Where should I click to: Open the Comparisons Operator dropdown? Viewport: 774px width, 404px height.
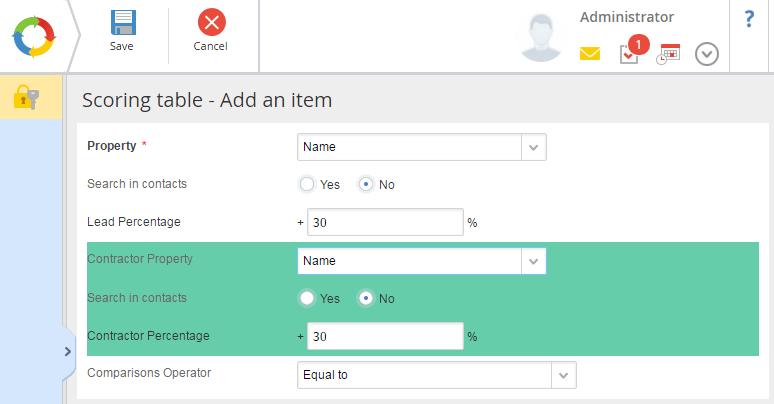(x=436, y=375)
